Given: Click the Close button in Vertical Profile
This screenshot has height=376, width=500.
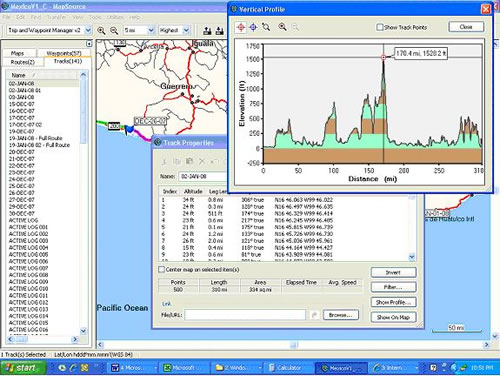Looking at the screenshot, I should click(466, 27).
